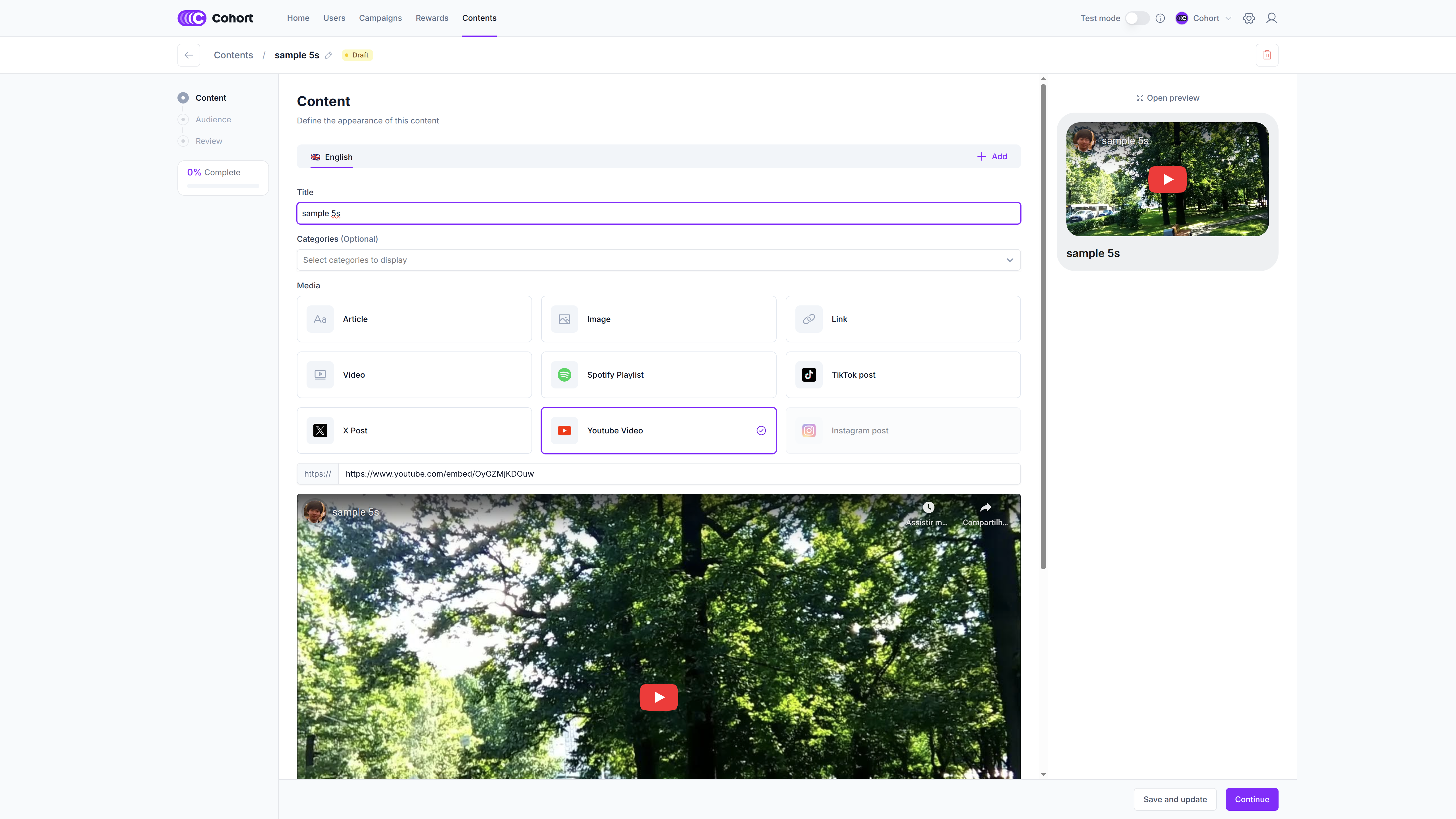Open the settings gear icon
This screenshot has height=819, width=1456.
coord(1249,18)
